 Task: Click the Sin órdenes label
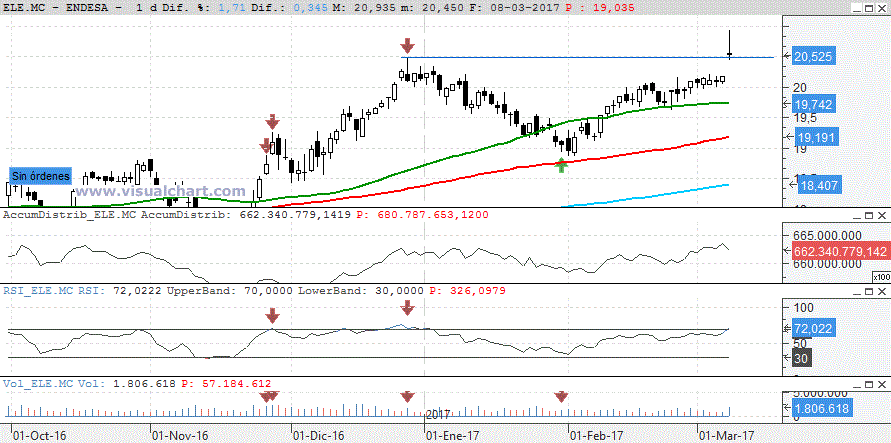(40, 176)
